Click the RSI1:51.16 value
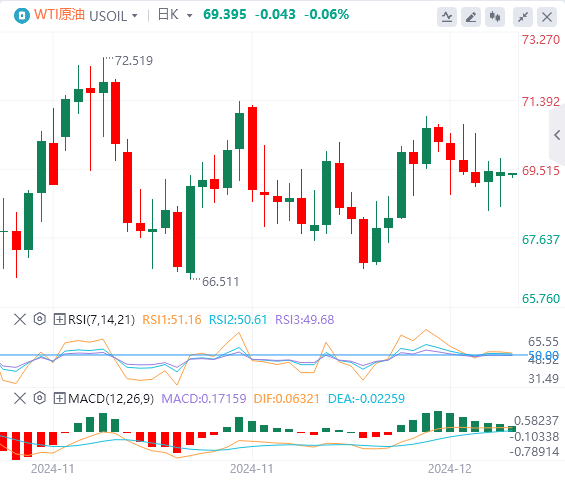This screenshot has width=565, height=482. click(172, 320)
